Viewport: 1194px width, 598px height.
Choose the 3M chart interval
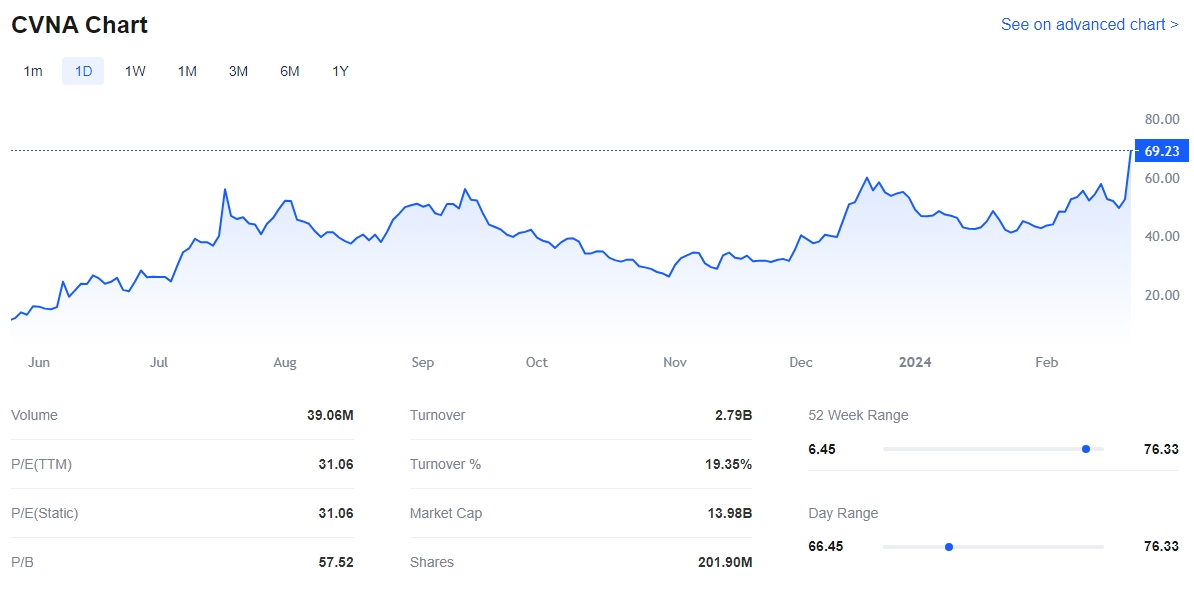tap(238, 71)
